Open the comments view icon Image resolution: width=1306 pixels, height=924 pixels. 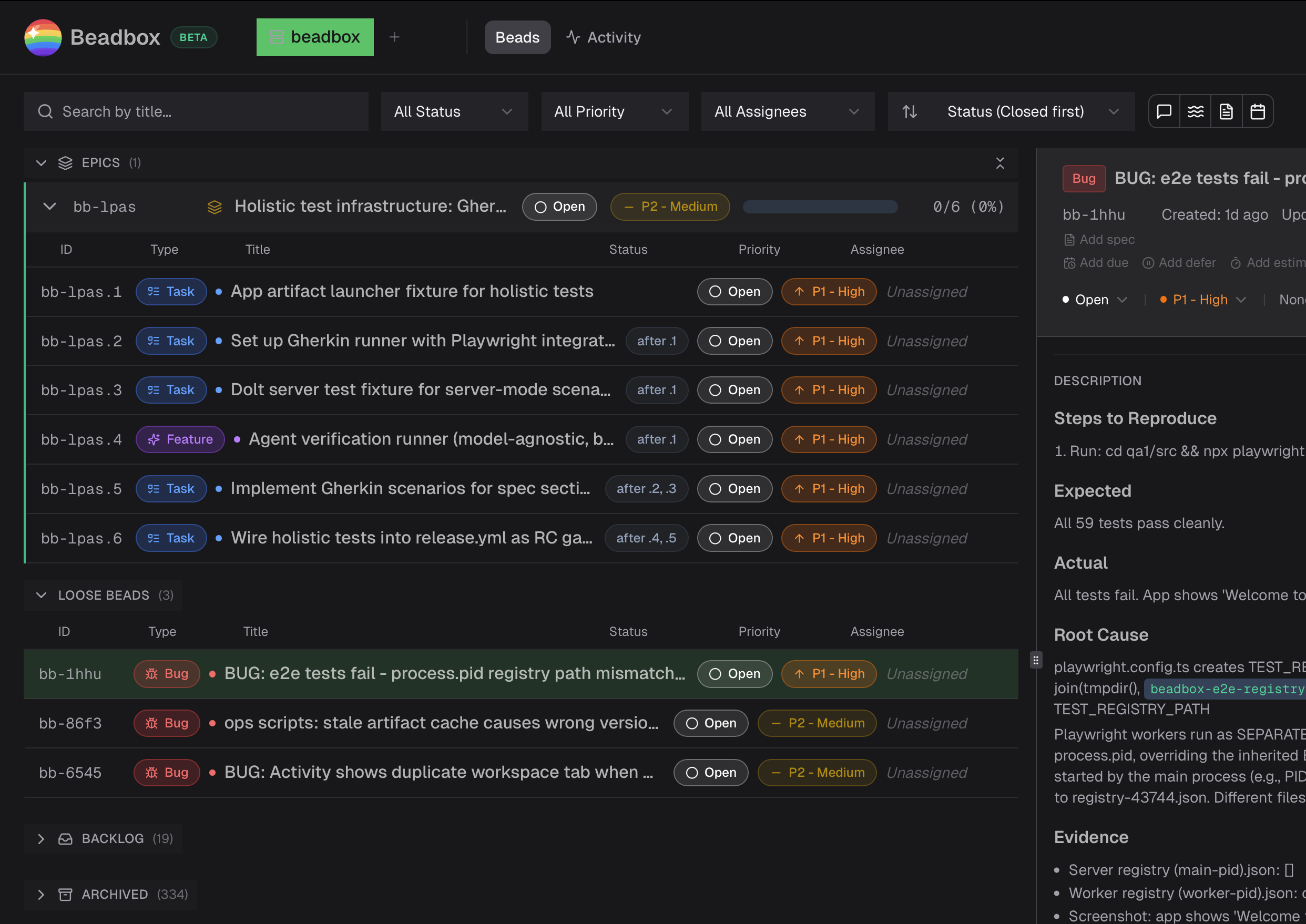coord(1164,111)
